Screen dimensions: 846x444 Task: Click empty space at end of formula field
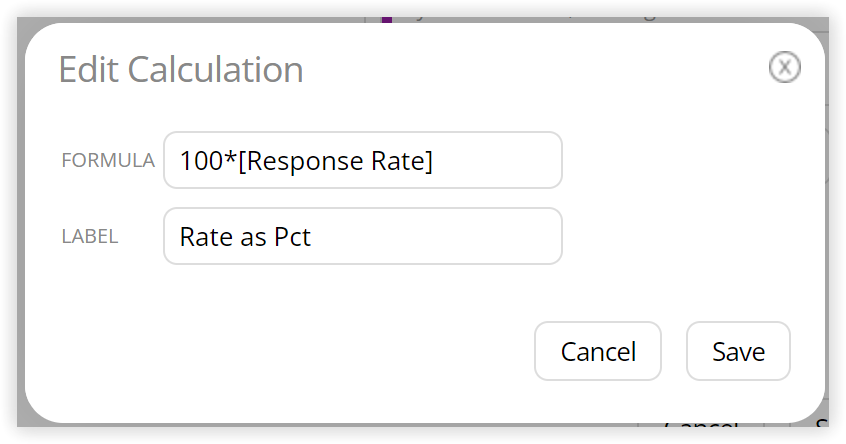[x=496, y=160]
